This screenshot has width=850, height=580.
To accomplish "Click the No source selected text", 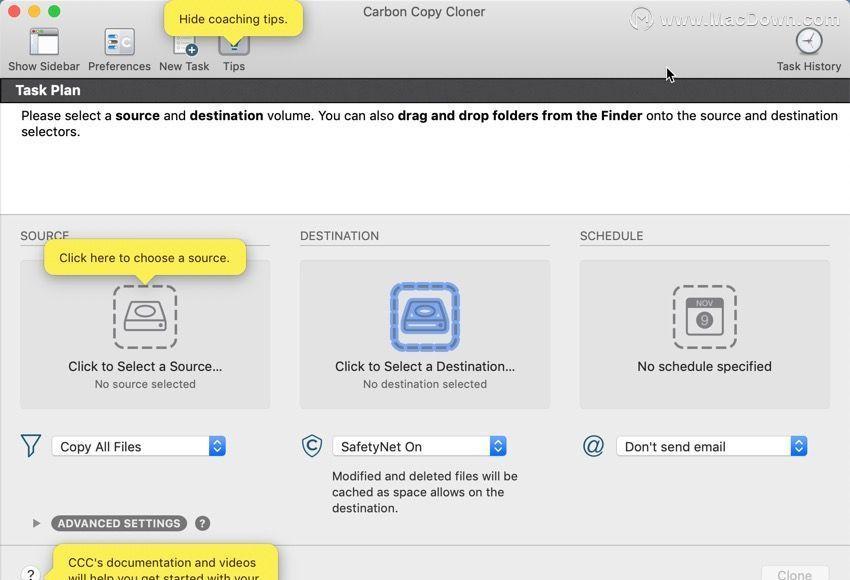I will 145,384.
